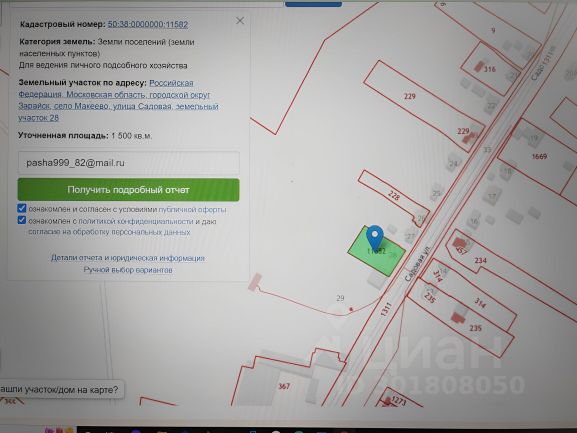Open the parcel address link
This screenshot has height=433, width=577.
[118, 100]
